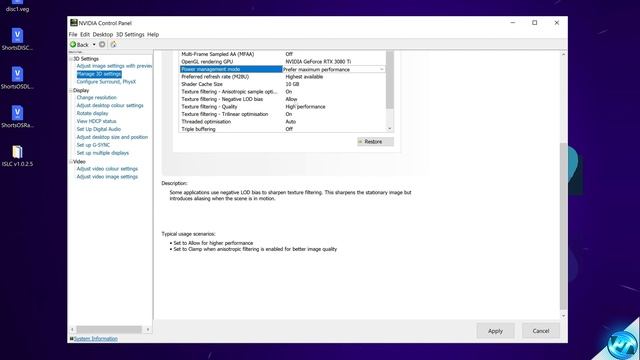Open the System Information link
The image size is (640, 360).
96,339
